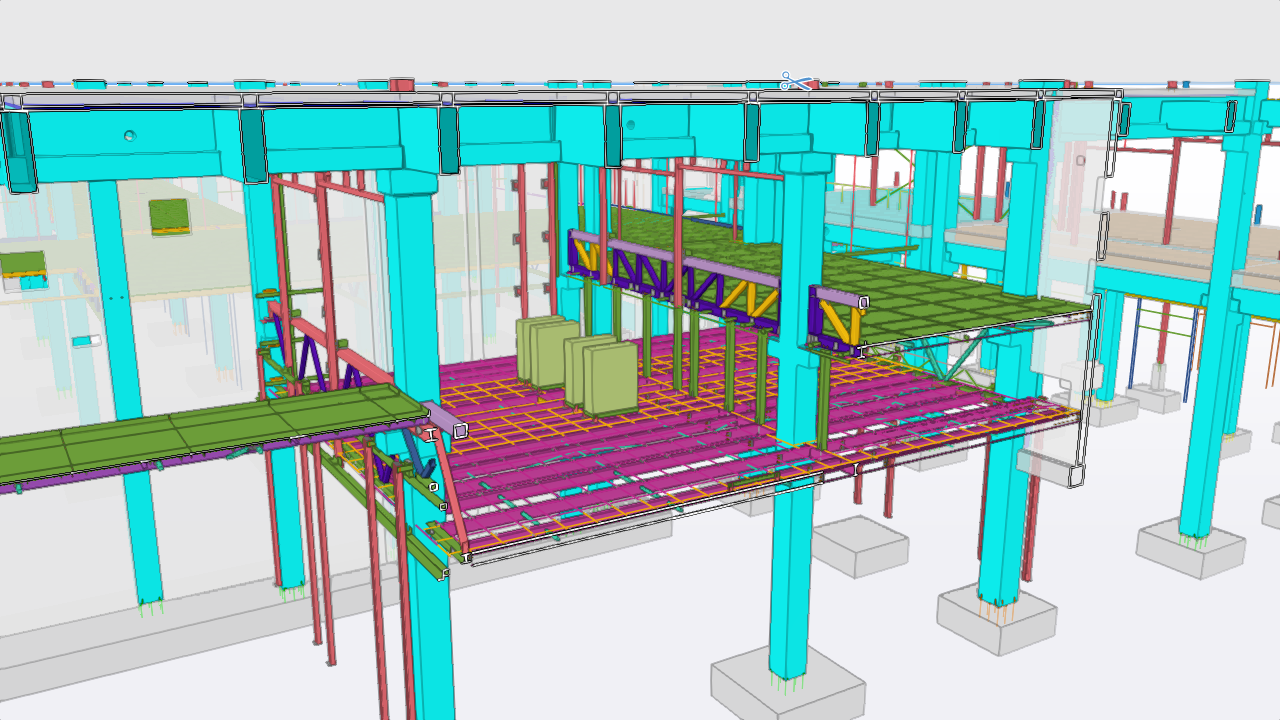Select the green square panel behind the glass wall
Viewport: 1280px width, 720px height.
click(x=168, y=215)
